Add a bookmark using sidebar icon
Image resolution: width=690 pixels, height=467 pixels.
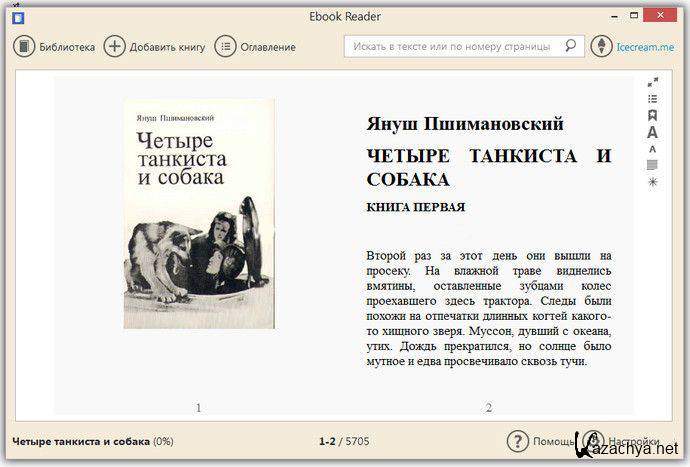coord(653,116)
